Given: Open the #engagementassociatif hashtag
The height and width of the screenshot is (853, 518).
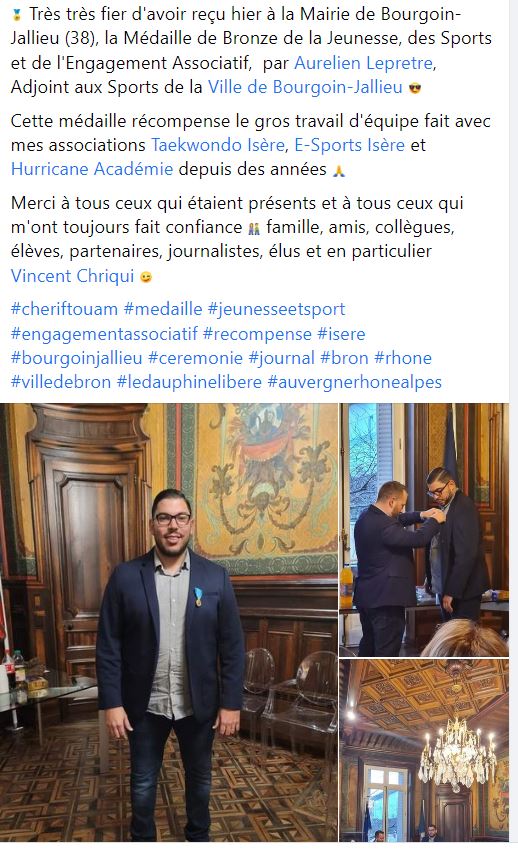Looking at the screenshot, I should (104, 333).
